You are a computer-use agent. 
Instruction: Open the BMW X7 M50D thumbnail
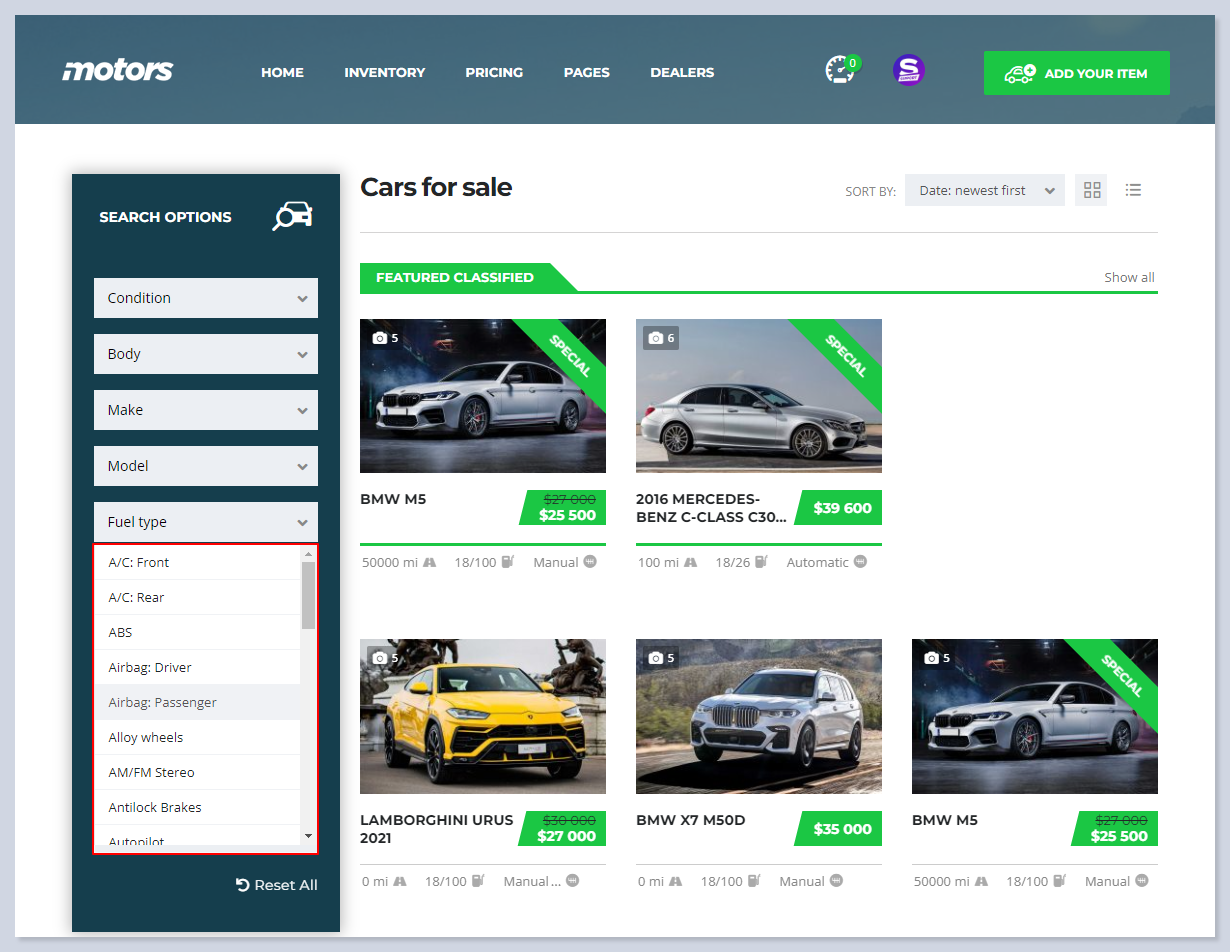(758, 716)
